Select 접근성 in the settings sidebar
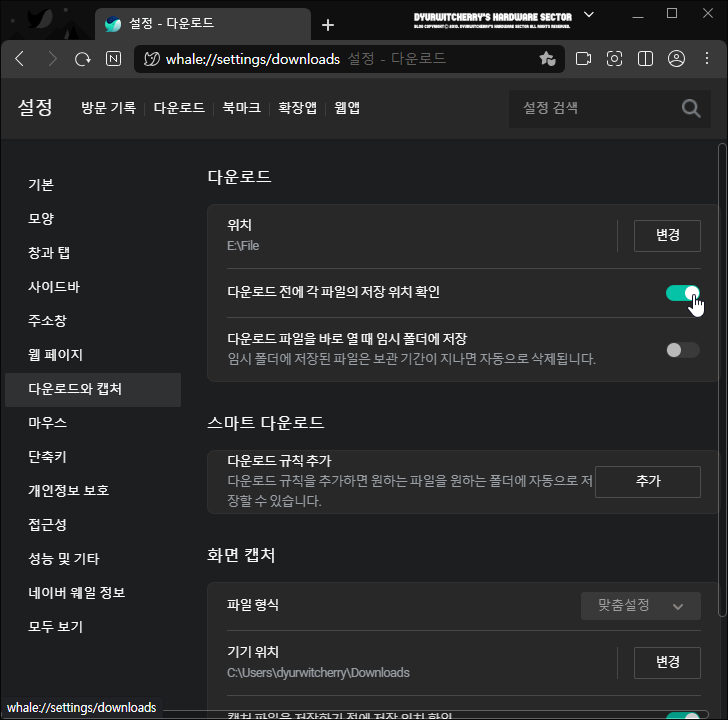 coord(47,525)
